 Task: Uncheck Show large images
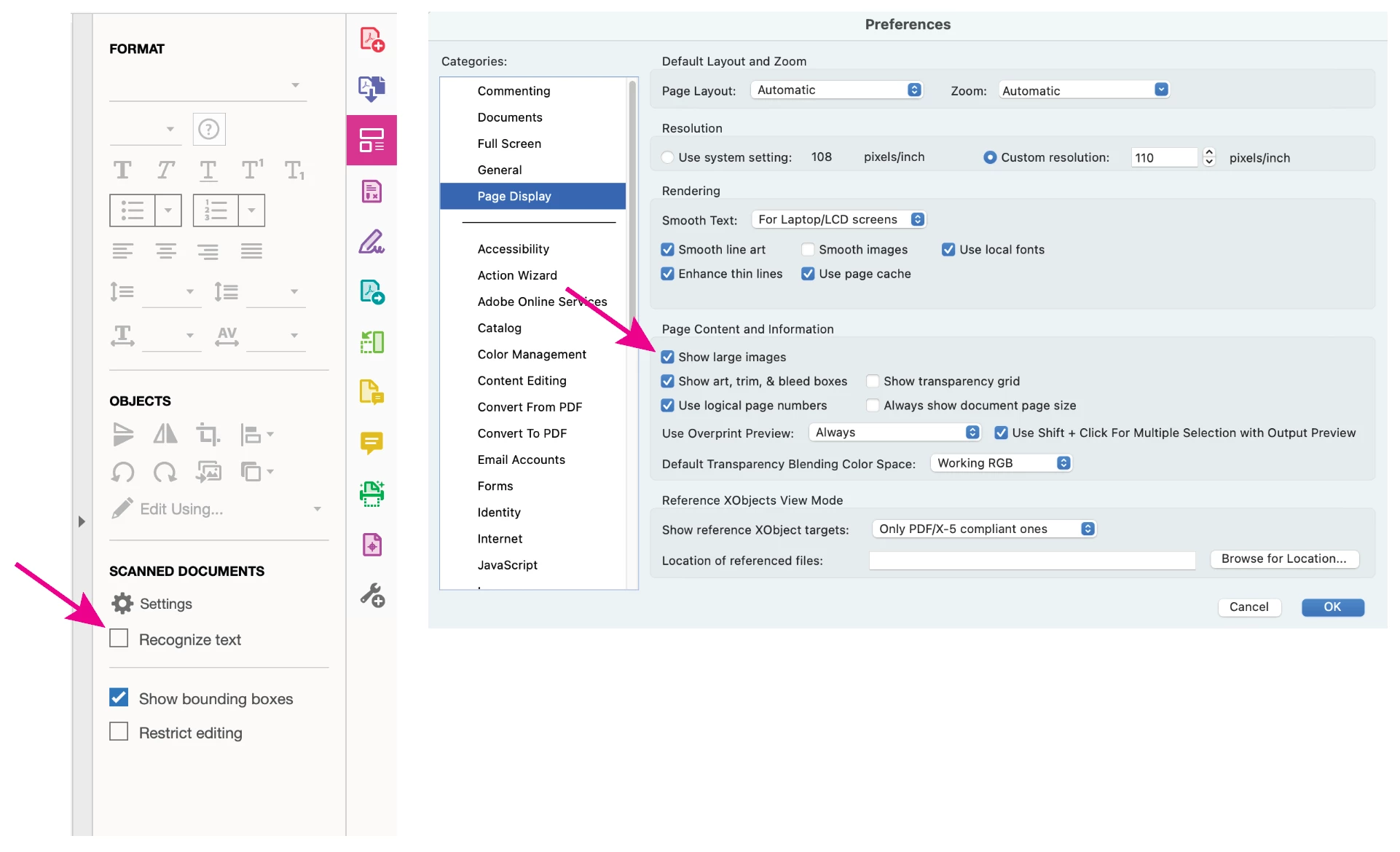(667, 357)
